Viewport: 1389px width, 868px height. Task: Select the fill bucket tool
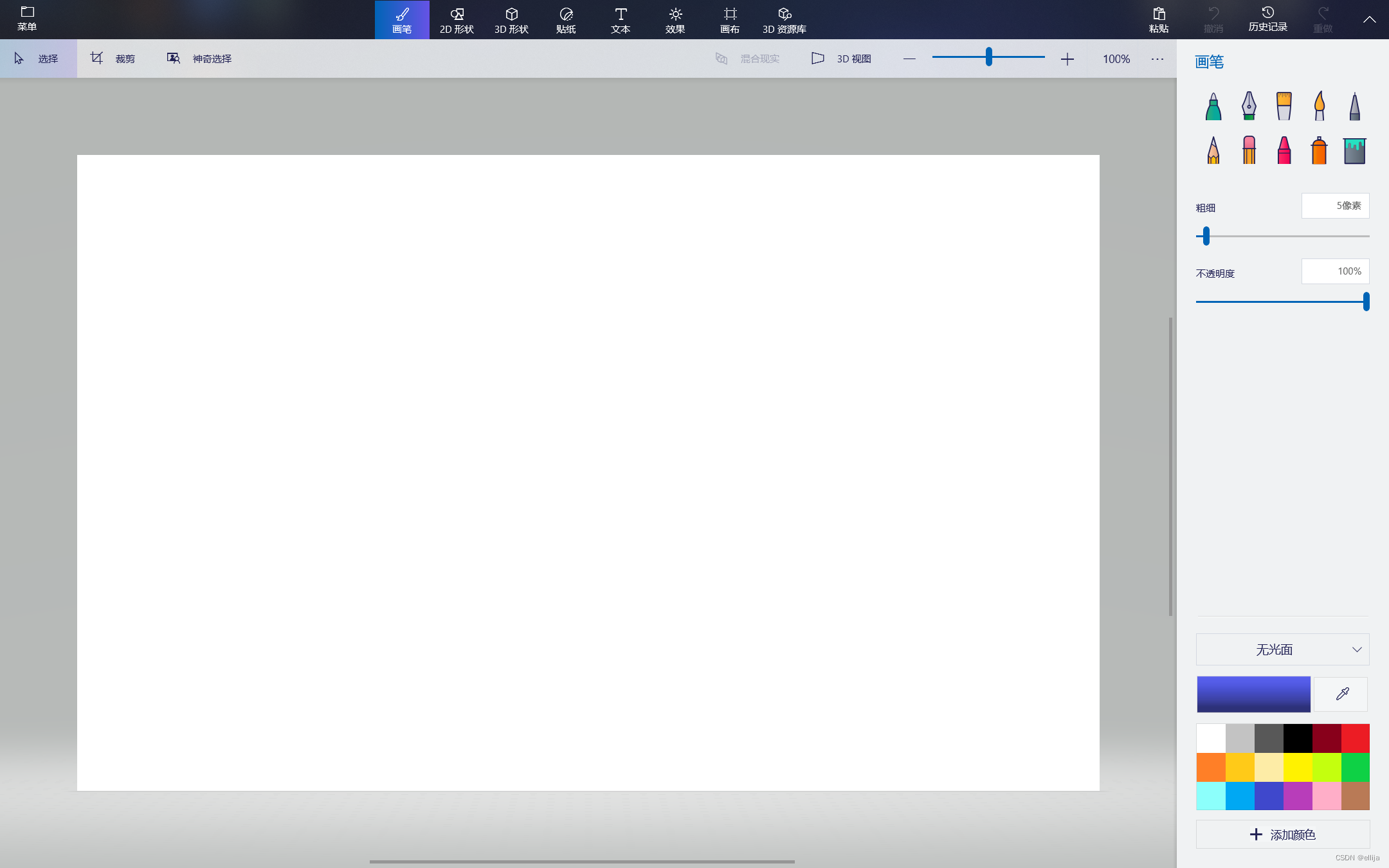click(1354, 150)
